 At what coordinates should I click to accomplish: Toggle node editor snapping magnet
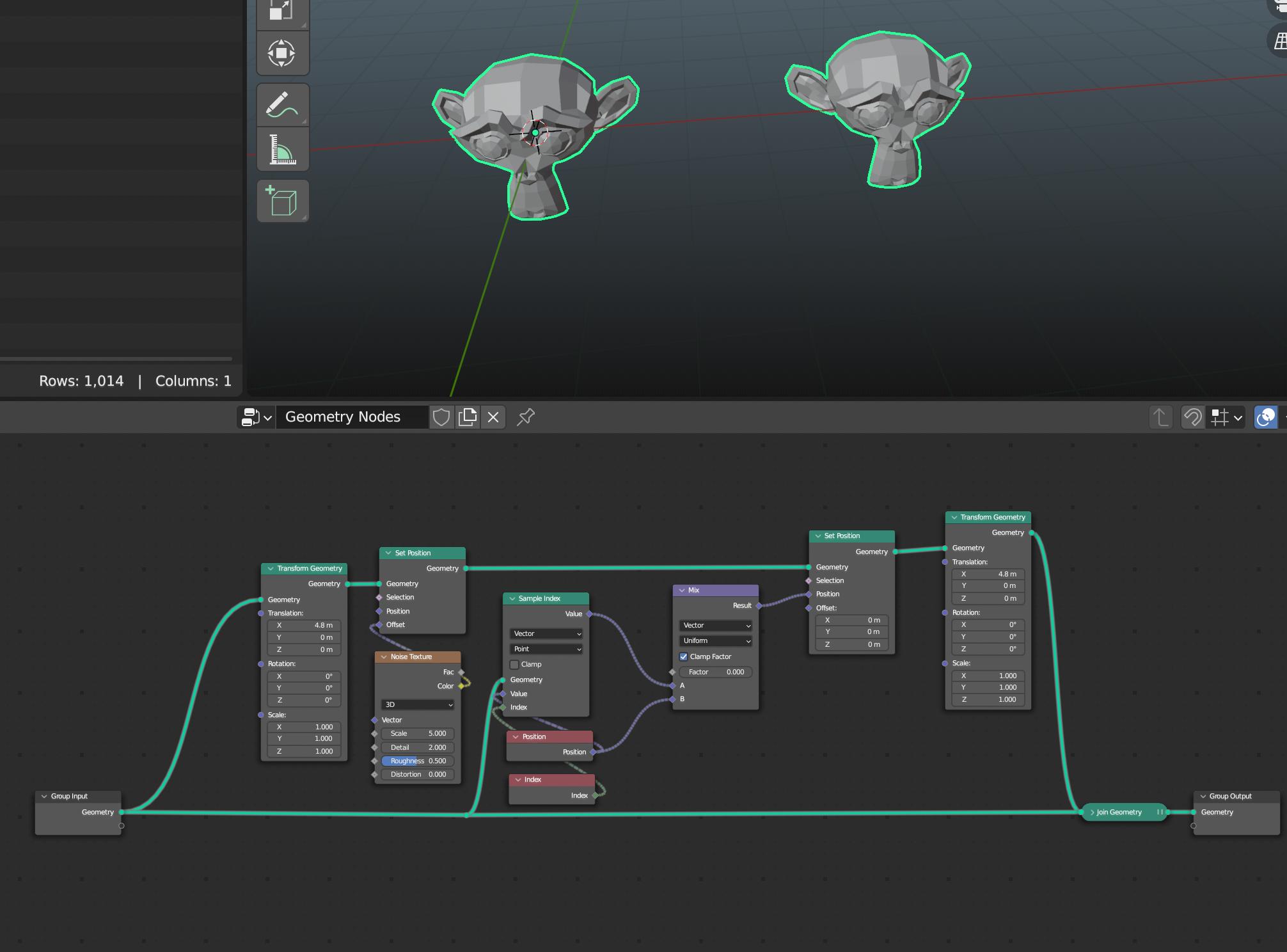tap(1193, 417)
